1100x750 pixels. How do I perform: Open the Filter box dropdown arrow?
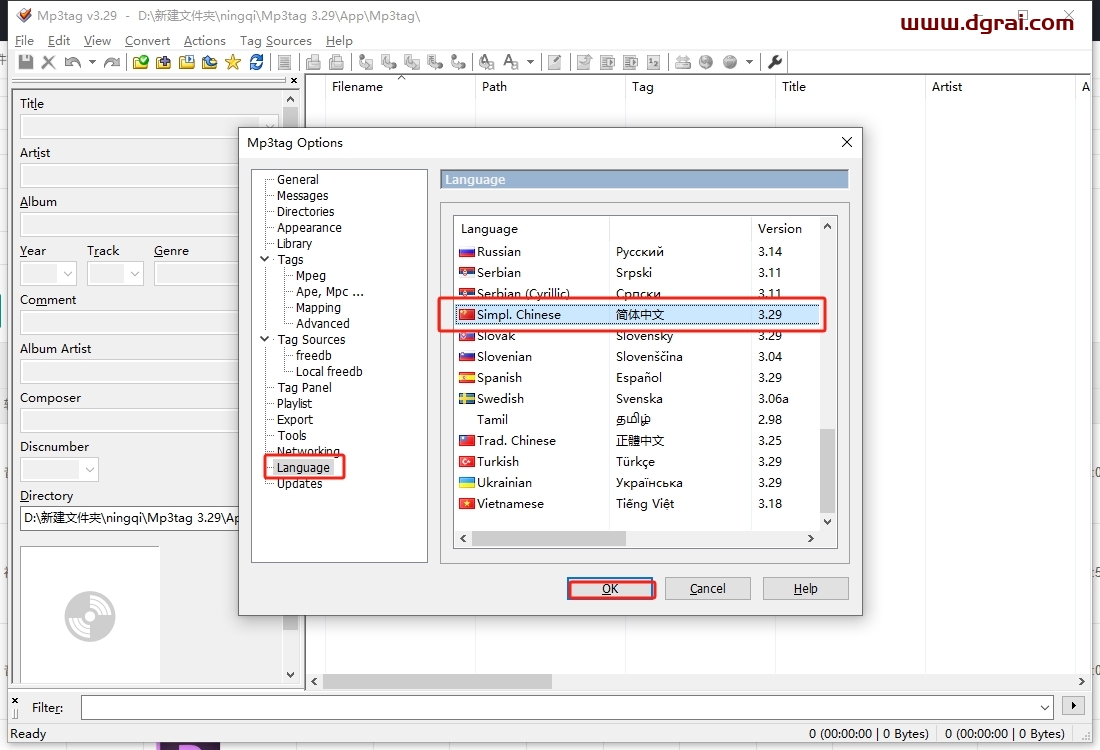pyautogui.click(x=1045, y=707)
